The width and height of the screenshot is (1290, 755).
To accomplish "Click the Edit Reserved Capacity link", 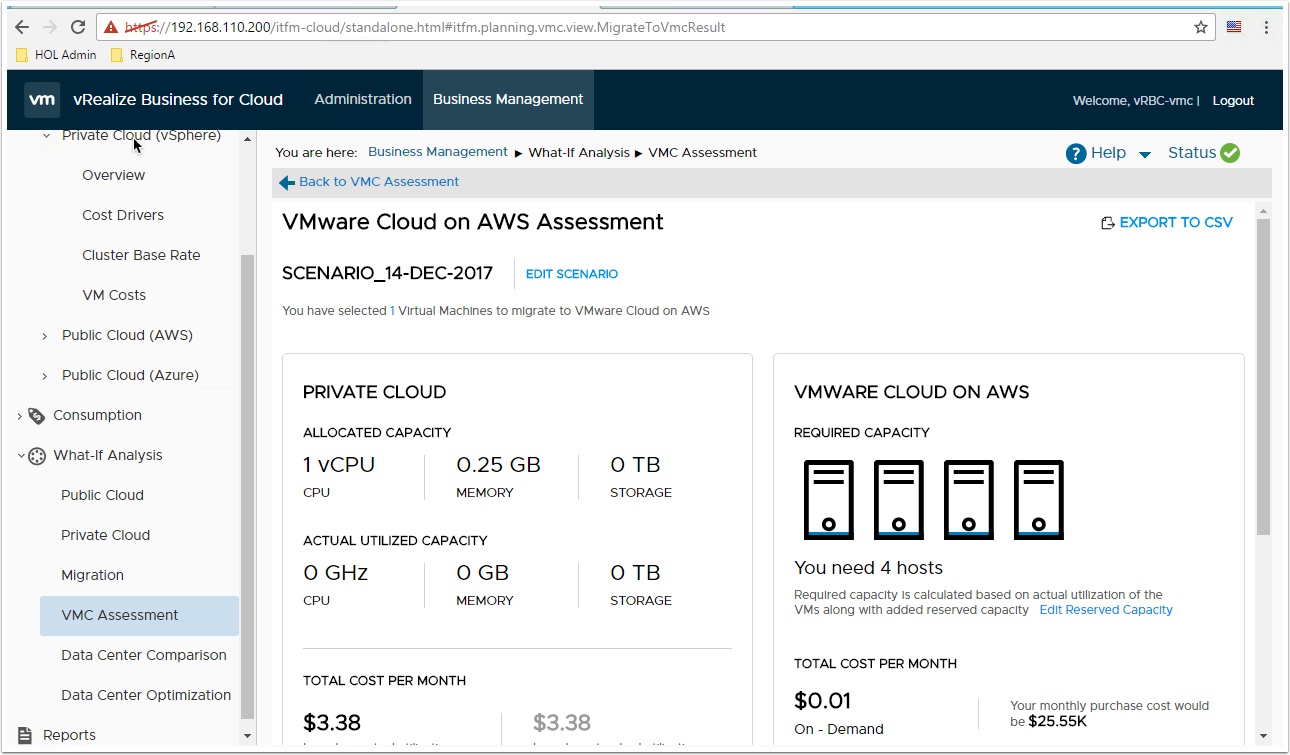I will 1106,609.
